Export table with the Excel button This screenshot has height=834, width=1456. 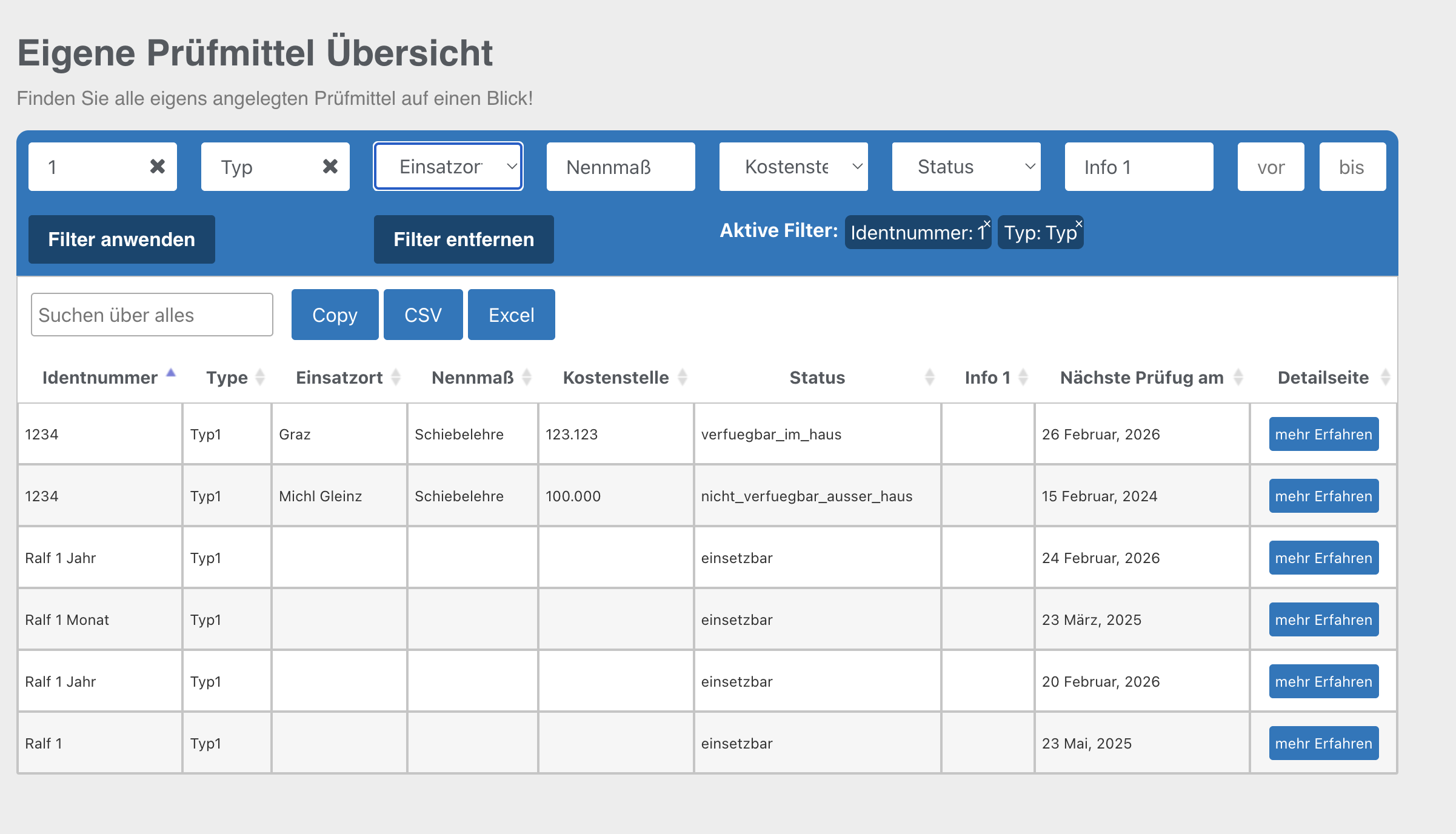[x=511, y=315]
